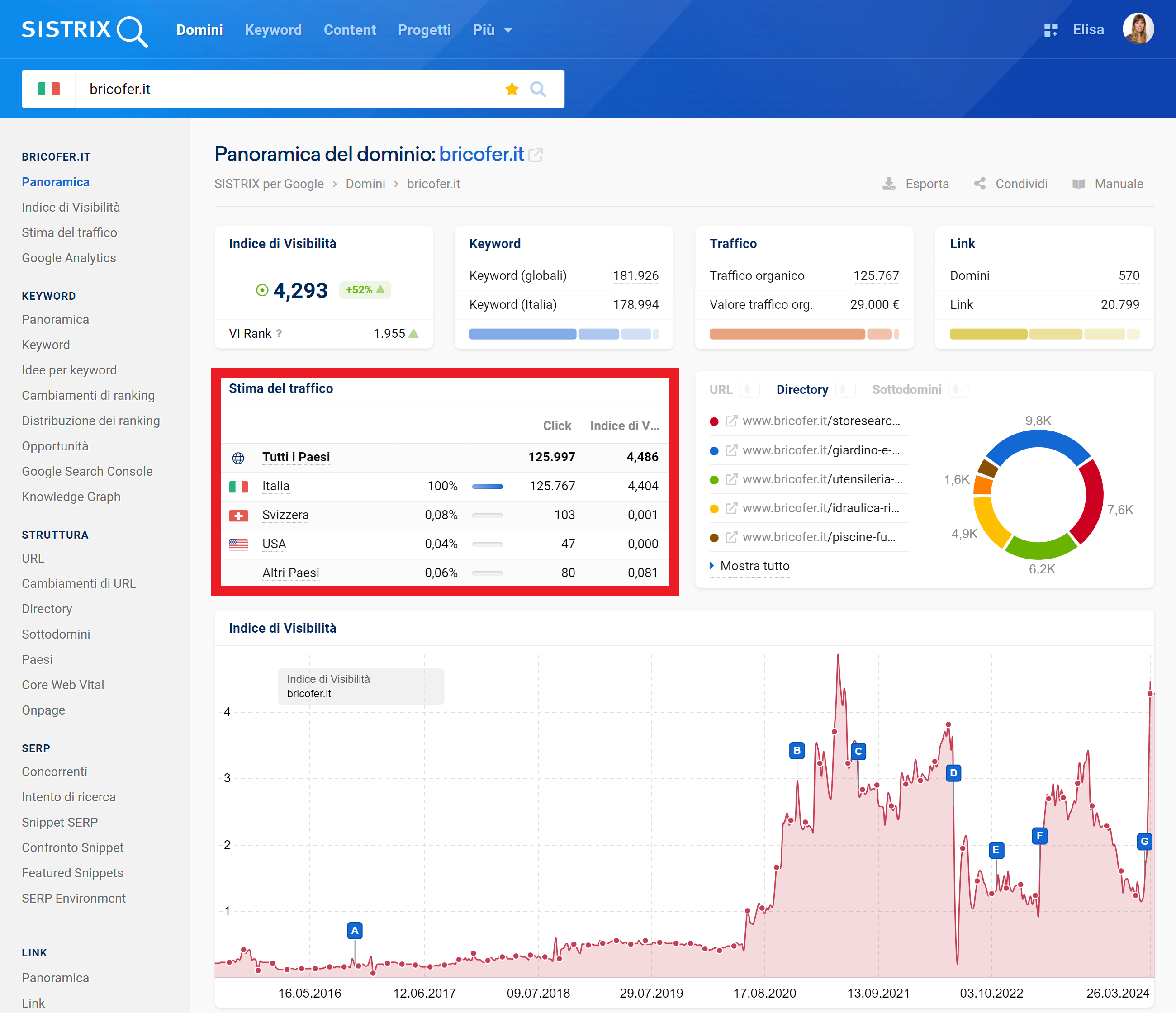Click the Italia flag in traffic table
This screenshot has height=1013, width=1176.
pos(238,486)
